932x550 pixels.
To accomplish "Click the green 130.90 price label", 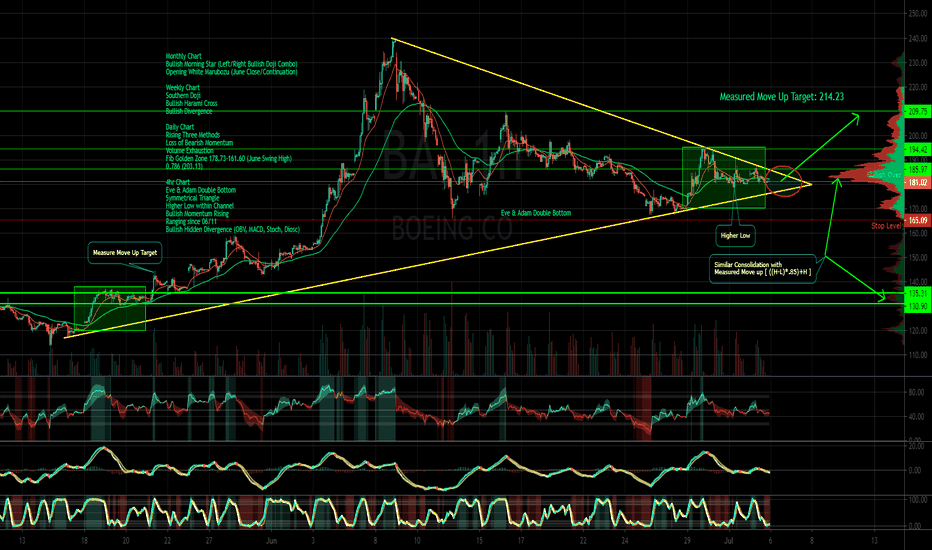I will (x=917, y=306).
